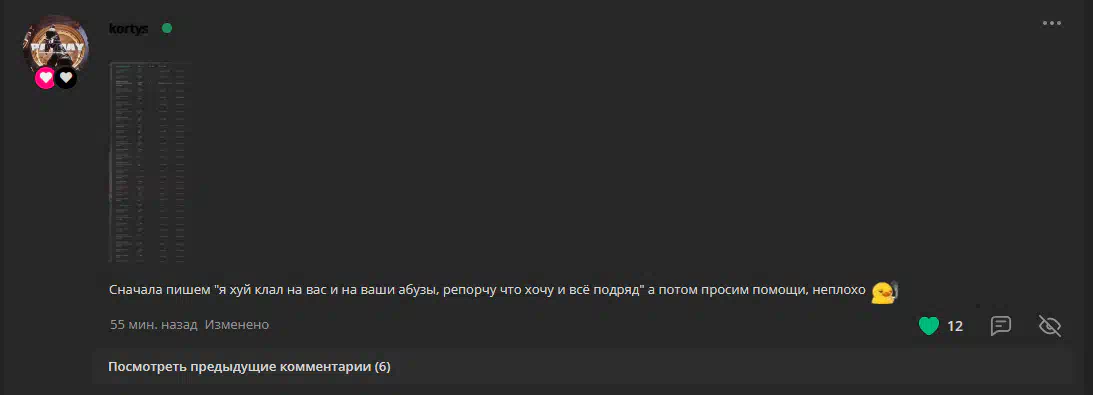Open the username kortys profile link
The height and width of the screenshot is (395, 1093).
coord(129,29)
